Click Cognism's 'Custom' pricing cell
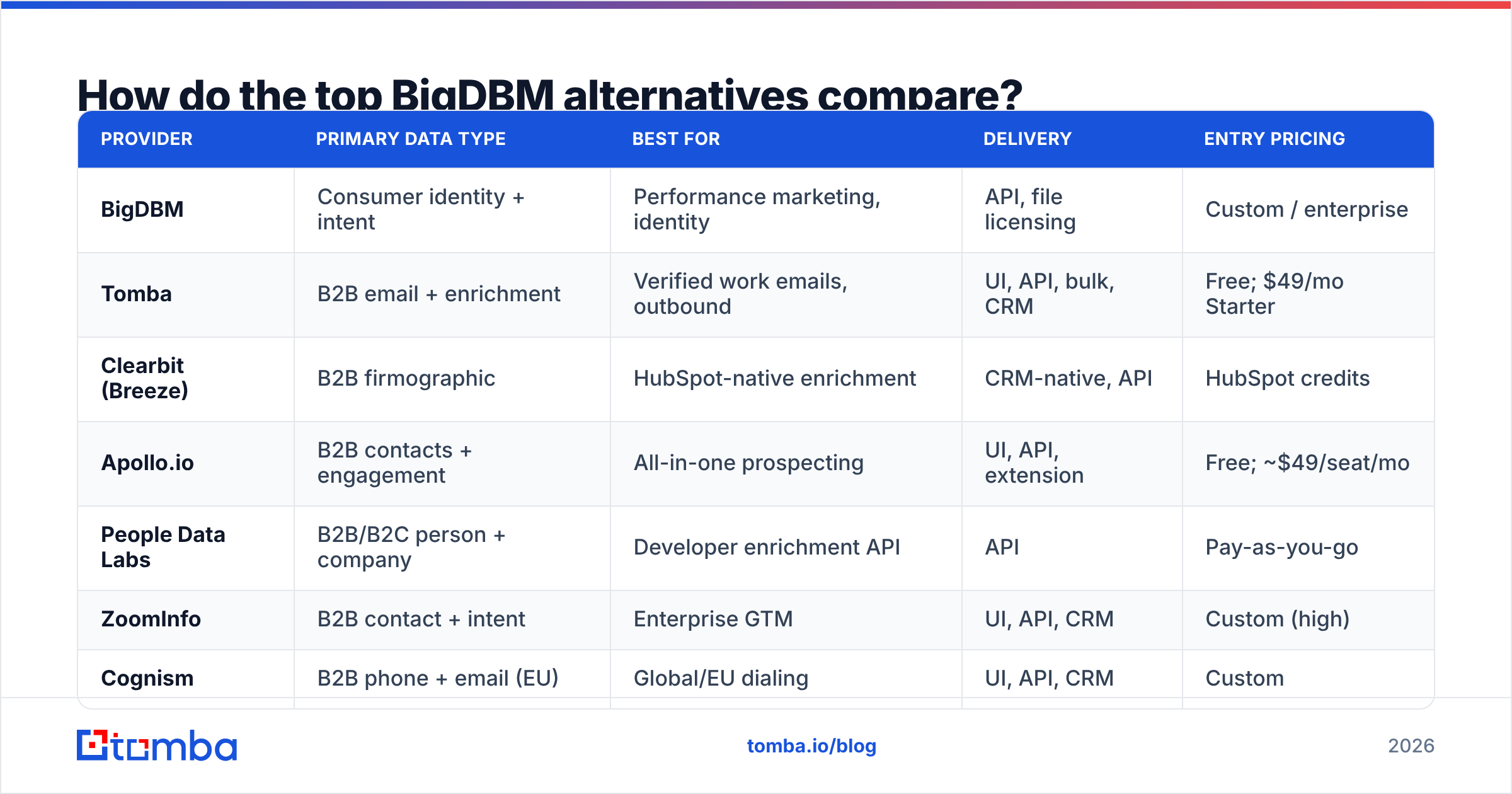 coord(1309,679)
